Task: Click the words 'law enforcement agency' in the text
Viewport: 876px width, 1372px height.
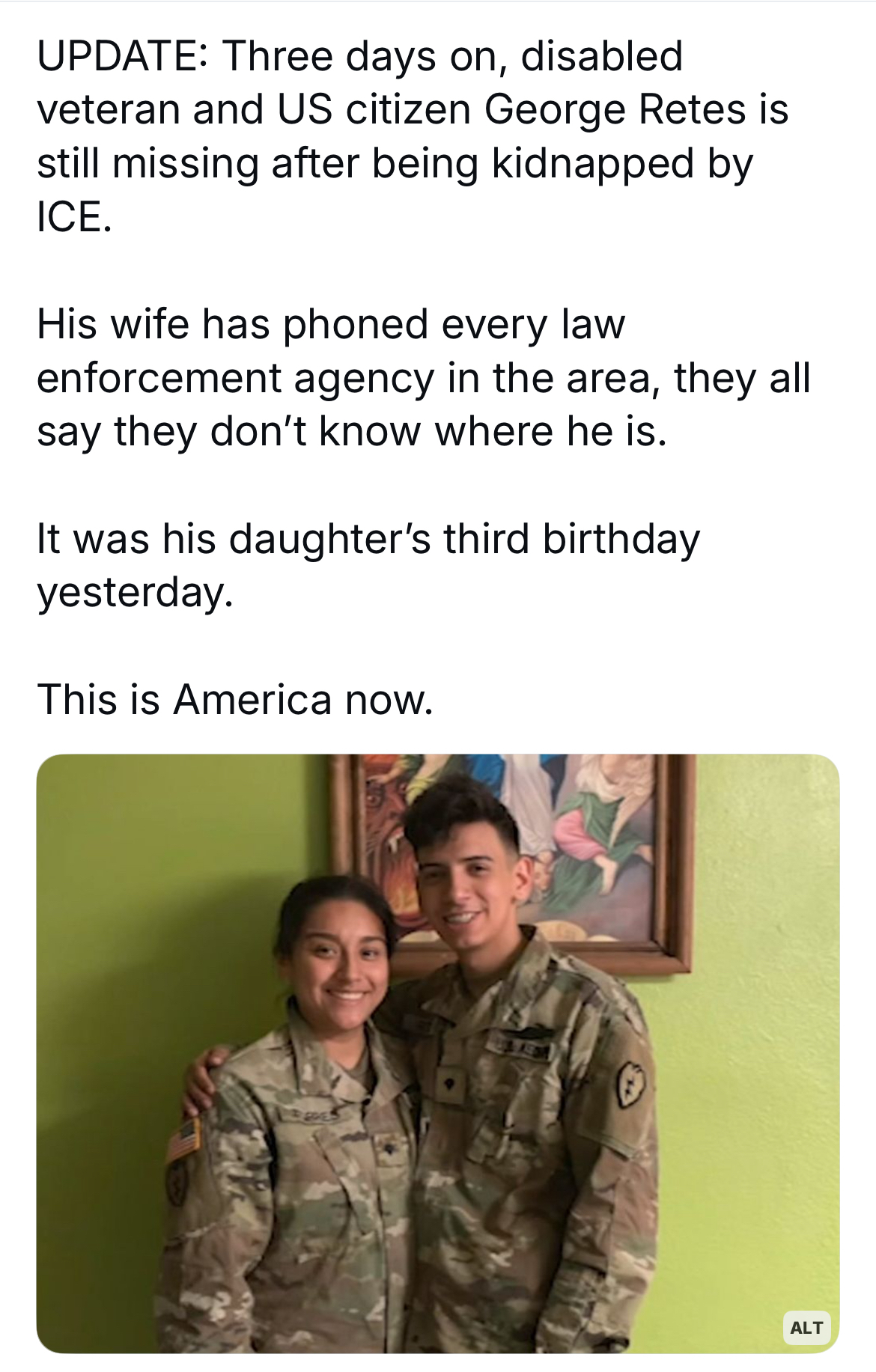Action: 331,352
